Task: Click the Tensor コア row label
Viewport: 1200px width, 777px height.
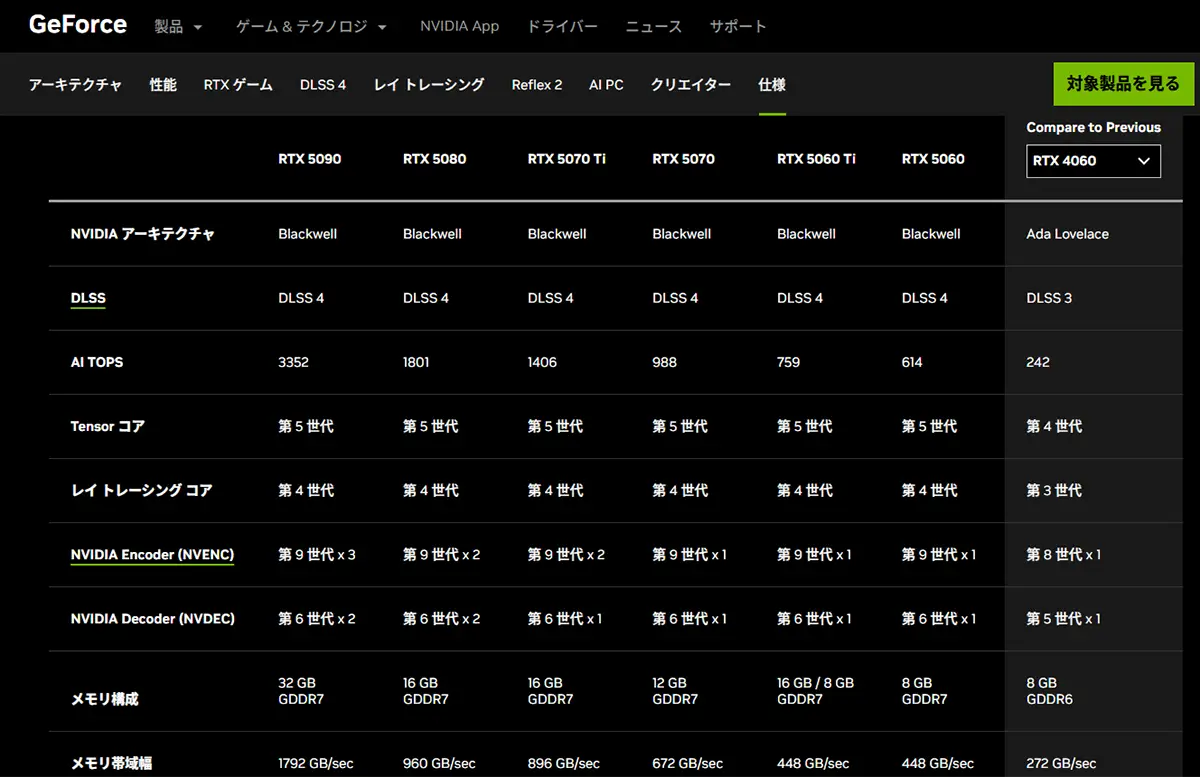Action: [x=108, y=426]
